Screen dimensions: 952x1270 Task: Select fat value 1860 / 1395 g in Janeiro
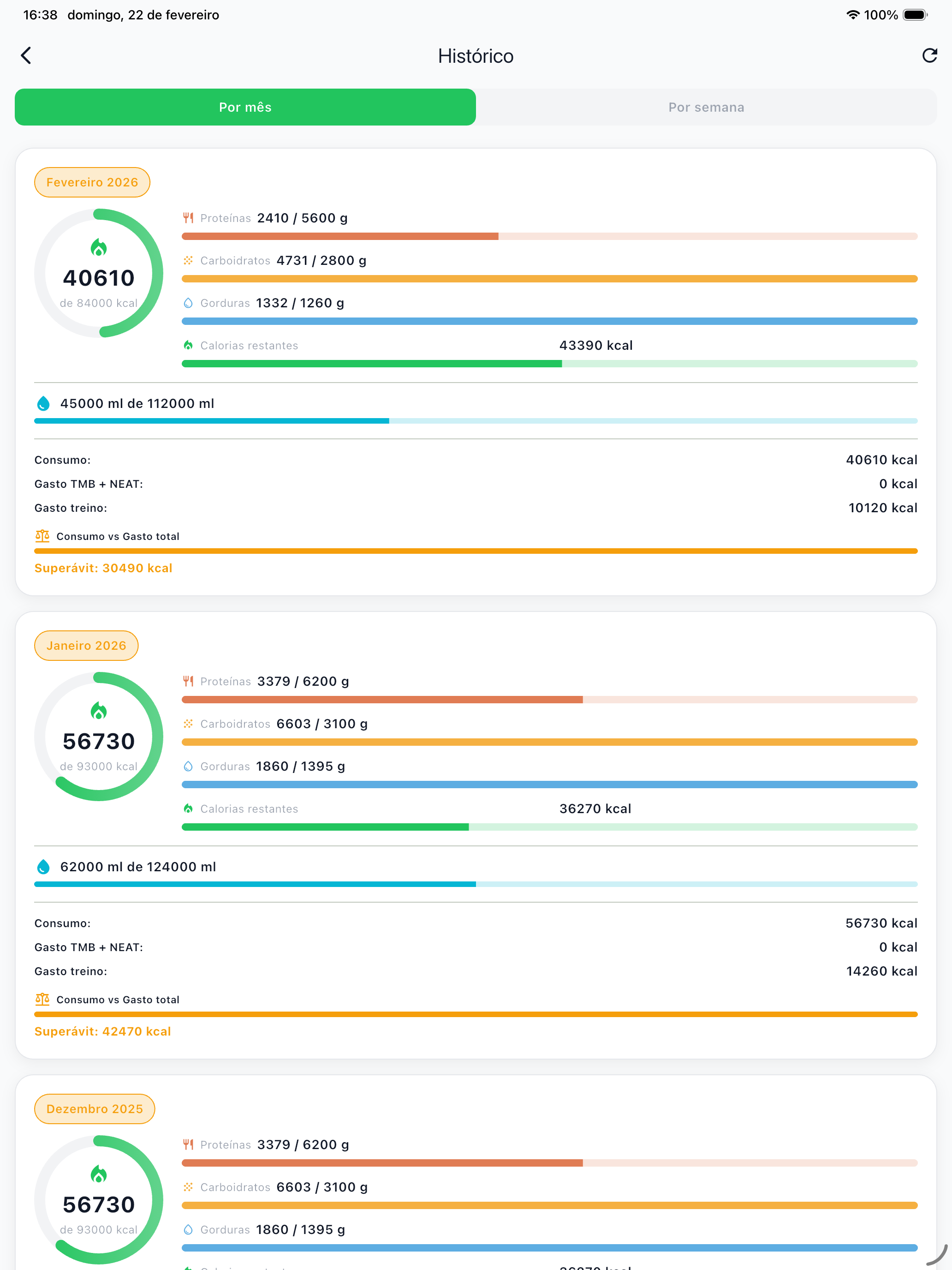[301, 767]
